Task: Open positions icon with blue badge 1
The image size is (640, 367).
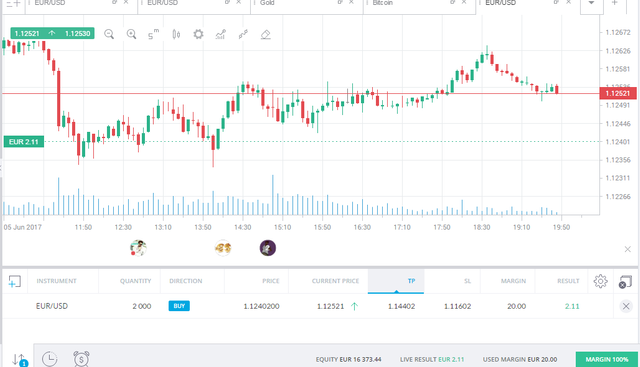Action: (x=19, y=360)
